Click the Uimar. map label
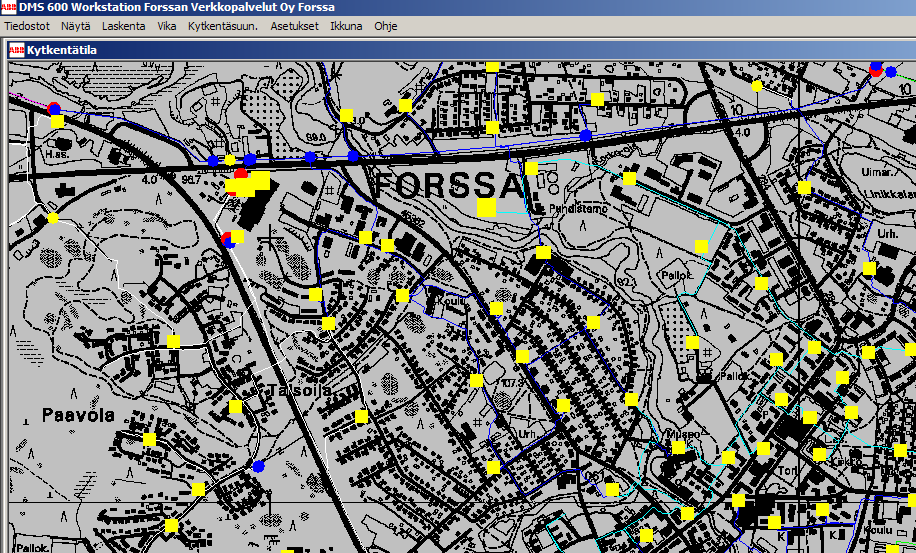The height and width of the screenshot is (553, 916). pos(877,172)
